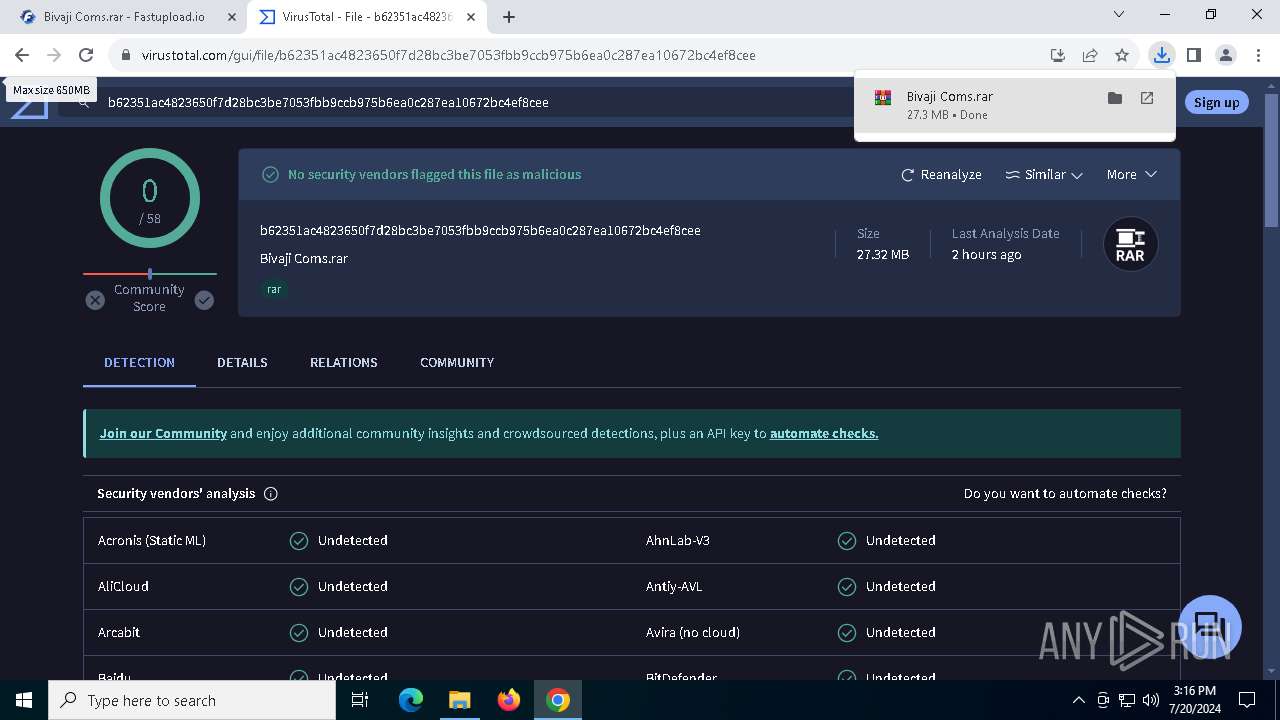
Task: Reload the VirusTotal page
Action: click(86, 55)
